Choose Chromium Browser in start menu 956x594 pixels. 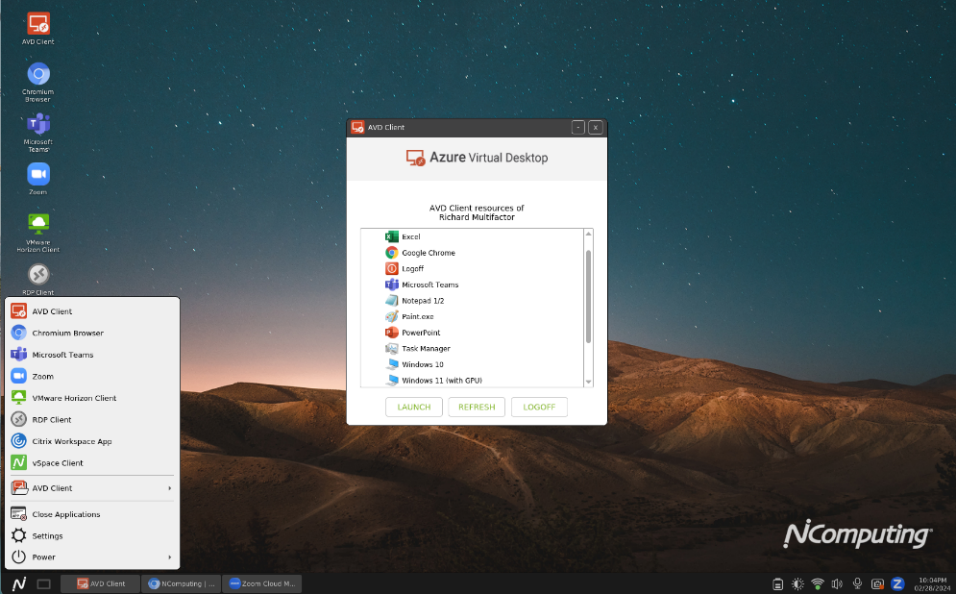pyautogui.click(x=93, y=333)
